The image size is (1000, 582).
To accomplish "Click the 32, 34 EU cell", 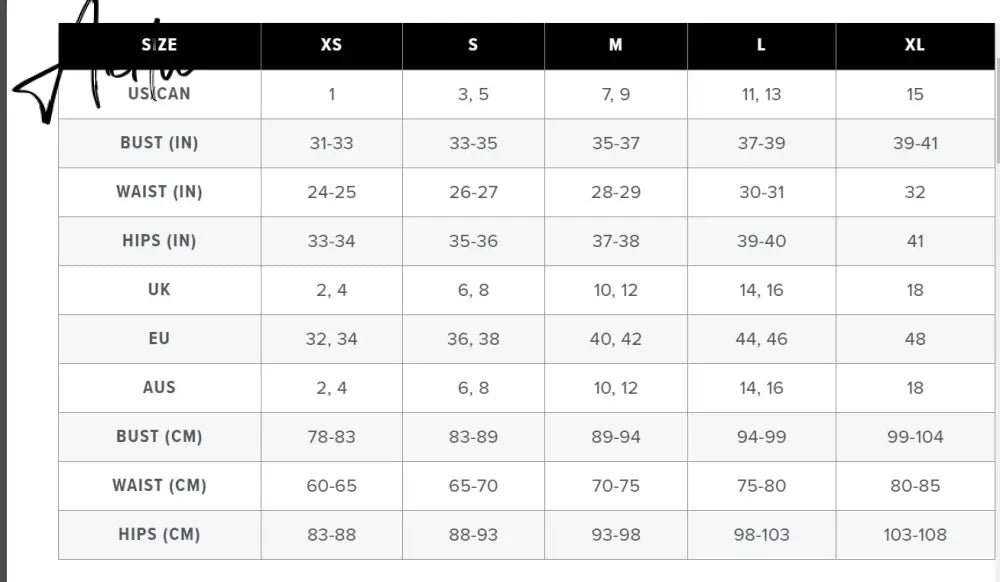I will pyautogui.click(x=332, y=338).
